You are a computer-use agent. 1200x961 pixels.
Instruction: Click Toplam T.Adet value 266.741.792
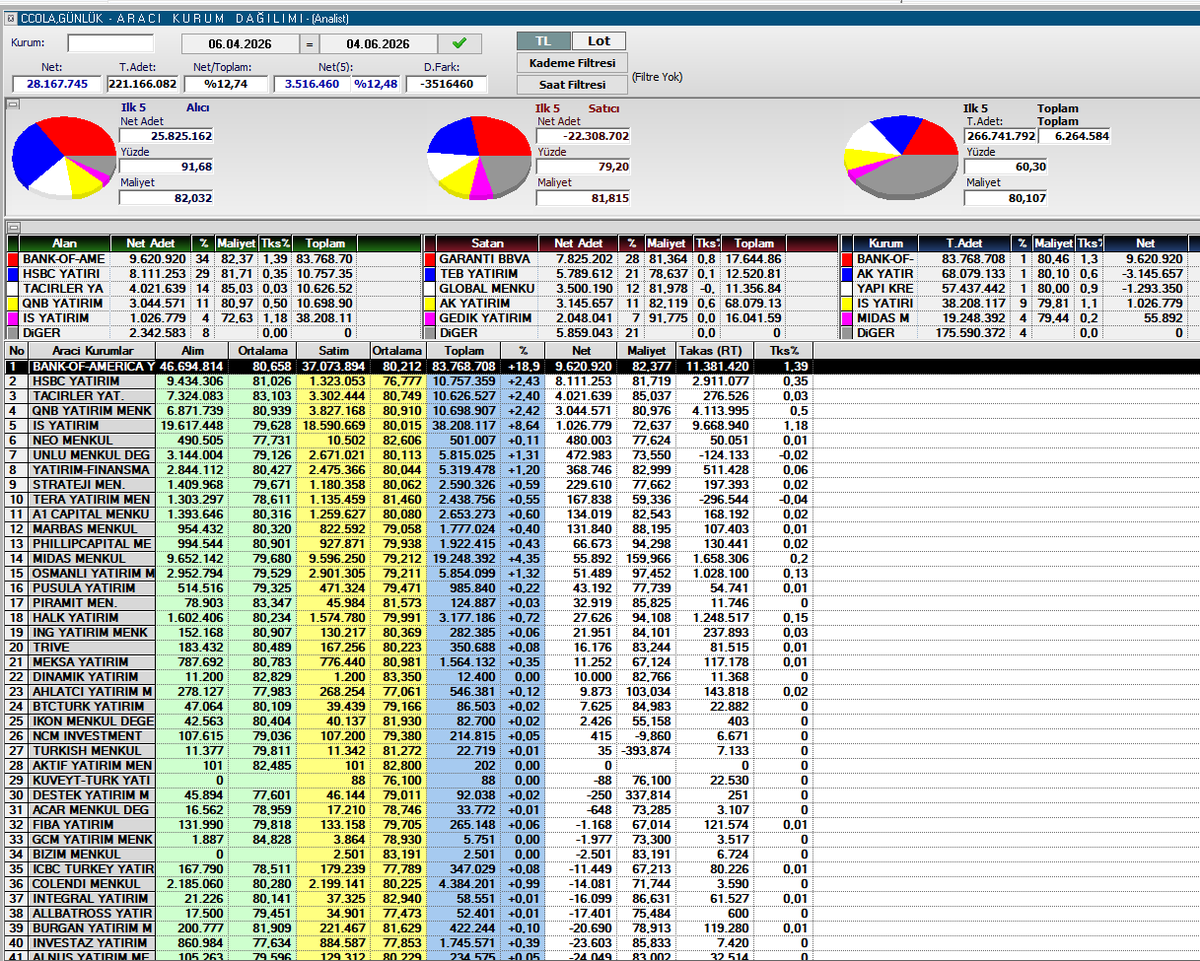tap(1000, 135)
